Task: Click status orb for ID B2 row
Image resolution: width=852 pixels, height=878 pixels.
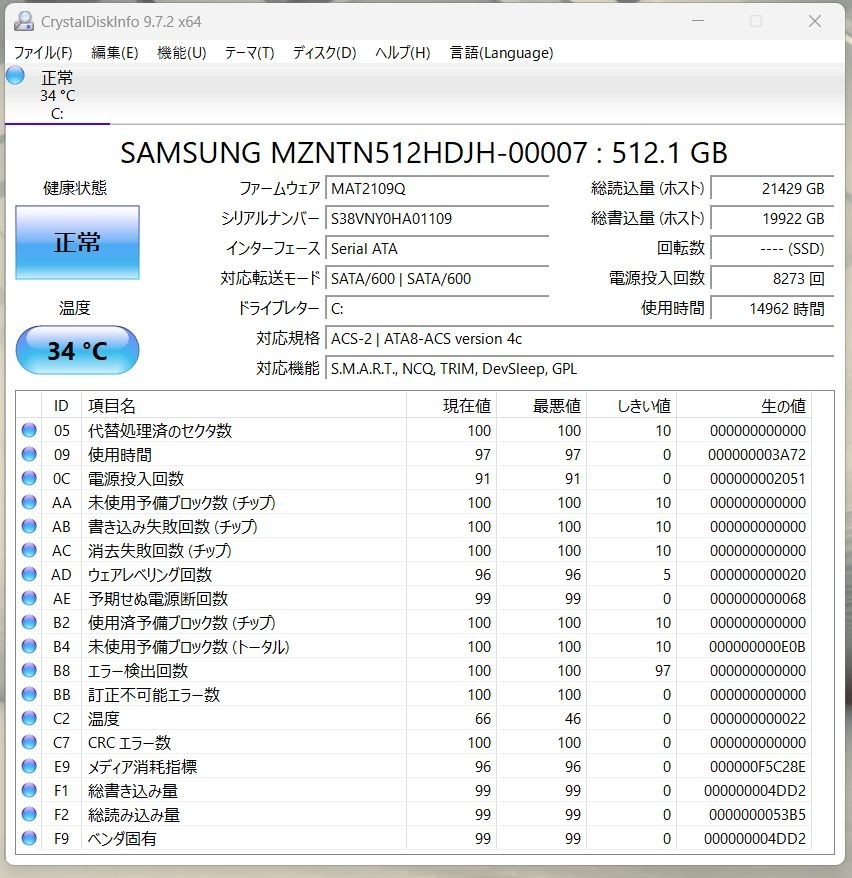Action: point(29,622)
